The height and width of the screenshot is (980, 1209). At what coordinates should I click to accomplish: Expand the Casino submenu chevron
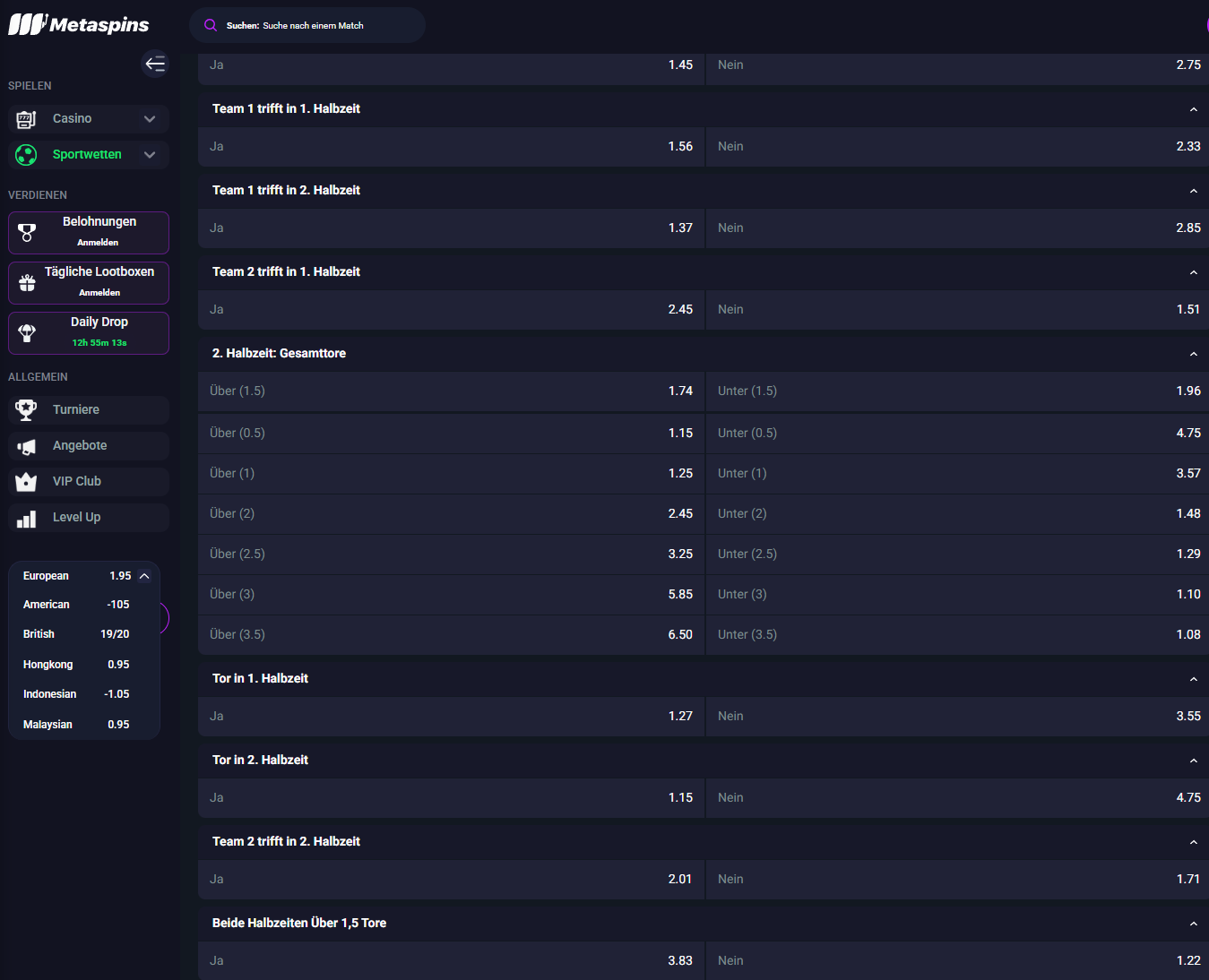pyautogui.click(x=150, y=119)
